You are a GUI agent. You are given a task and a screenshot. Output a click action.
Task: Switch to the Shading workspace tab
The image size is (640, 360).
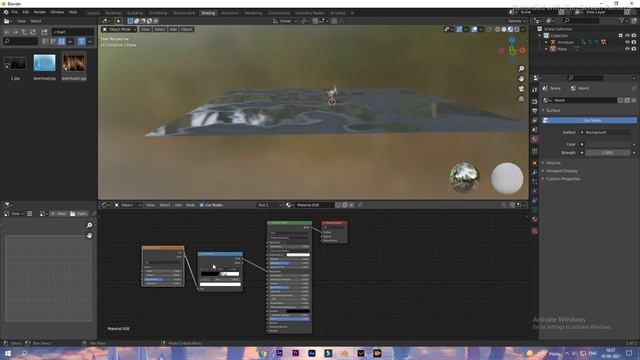pyautogui.click(x=208, y=13)
